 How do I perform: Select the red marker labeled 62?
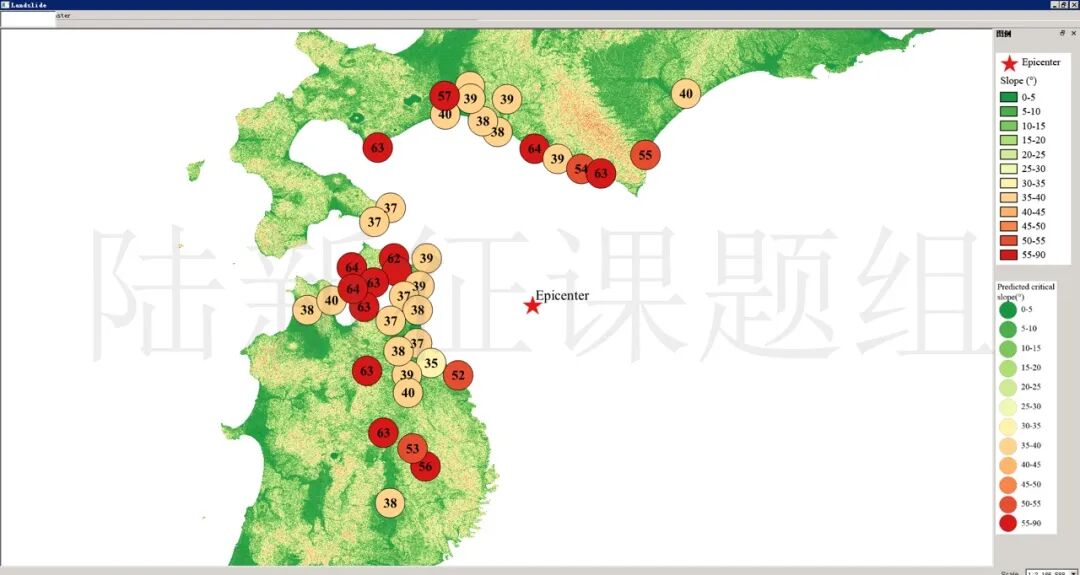tap(394, 259)
